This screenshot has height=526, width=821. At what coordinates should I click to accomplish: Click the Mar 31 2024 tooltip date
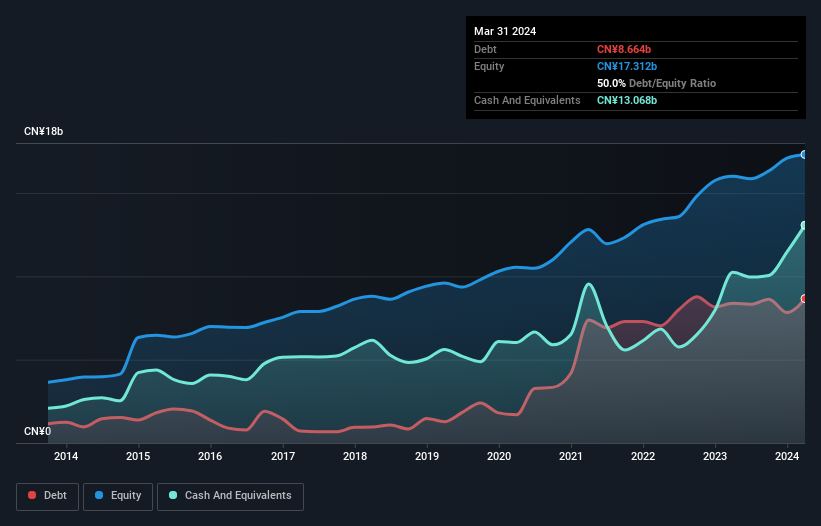coord(505,31)
